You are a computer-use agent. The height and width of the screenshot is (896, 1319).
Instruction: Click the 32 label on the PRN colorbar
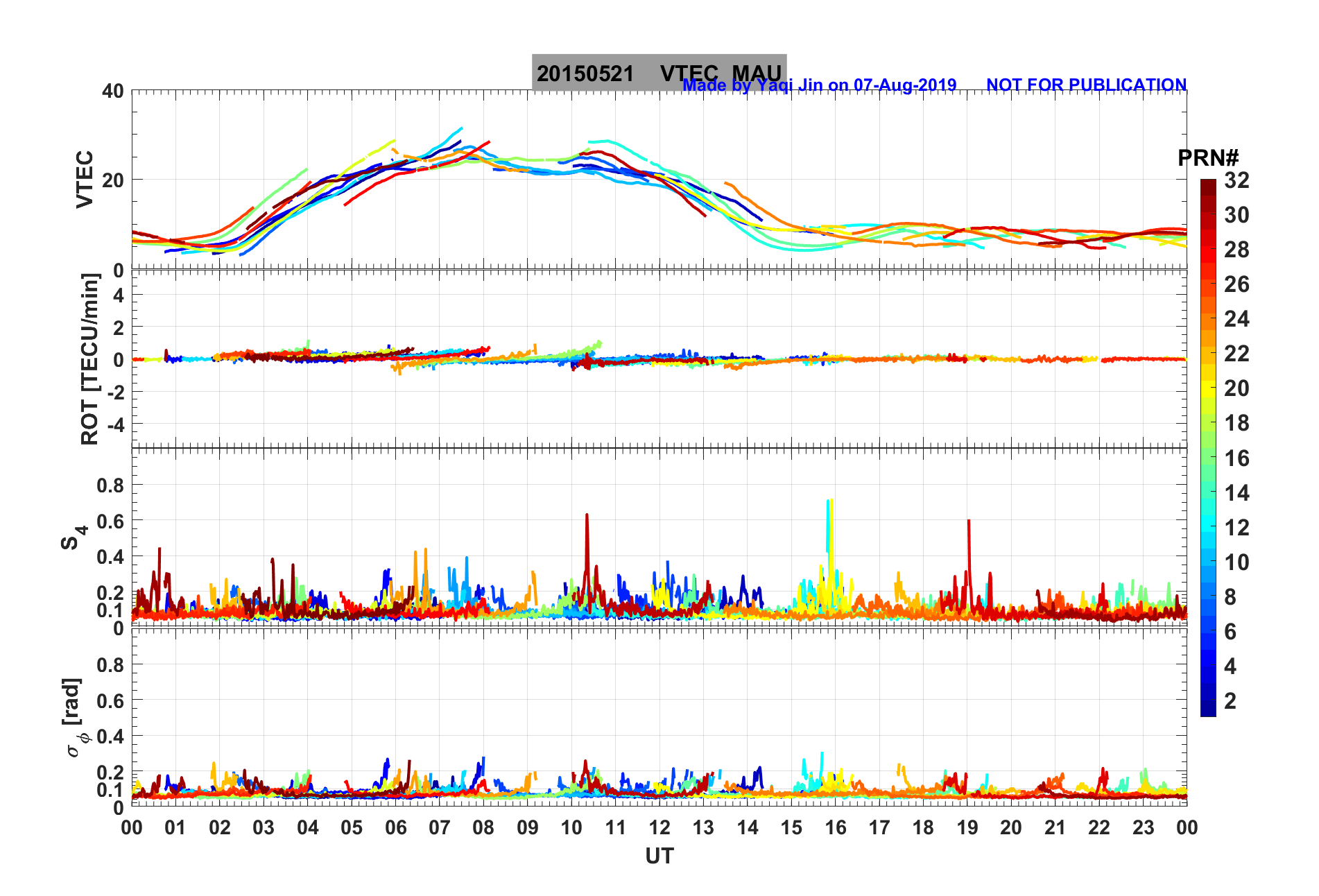point(1236,180)
